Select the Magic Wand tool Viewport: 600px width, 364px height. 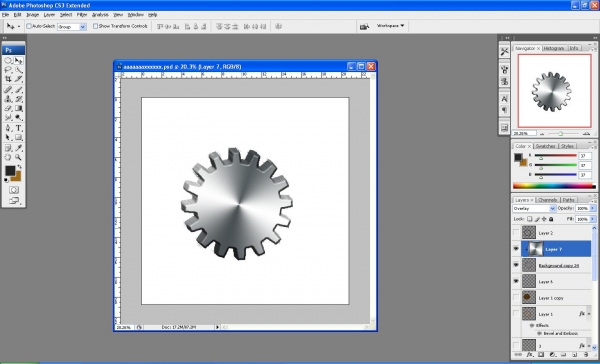pos(18,70)
